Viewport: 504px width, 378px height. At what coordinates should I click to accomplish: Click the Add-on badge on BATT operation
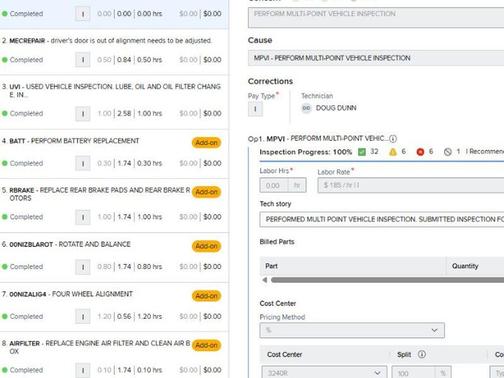coord(206,143)
